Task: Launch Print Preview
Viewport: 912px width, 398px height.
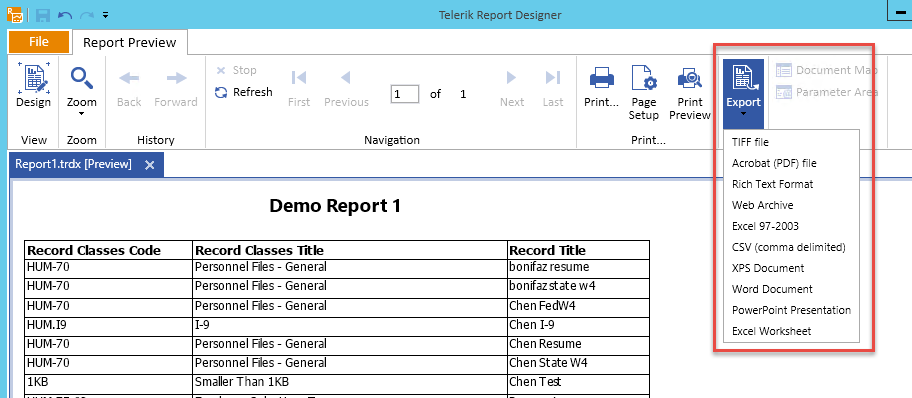Action: click(x=690, y=91)
